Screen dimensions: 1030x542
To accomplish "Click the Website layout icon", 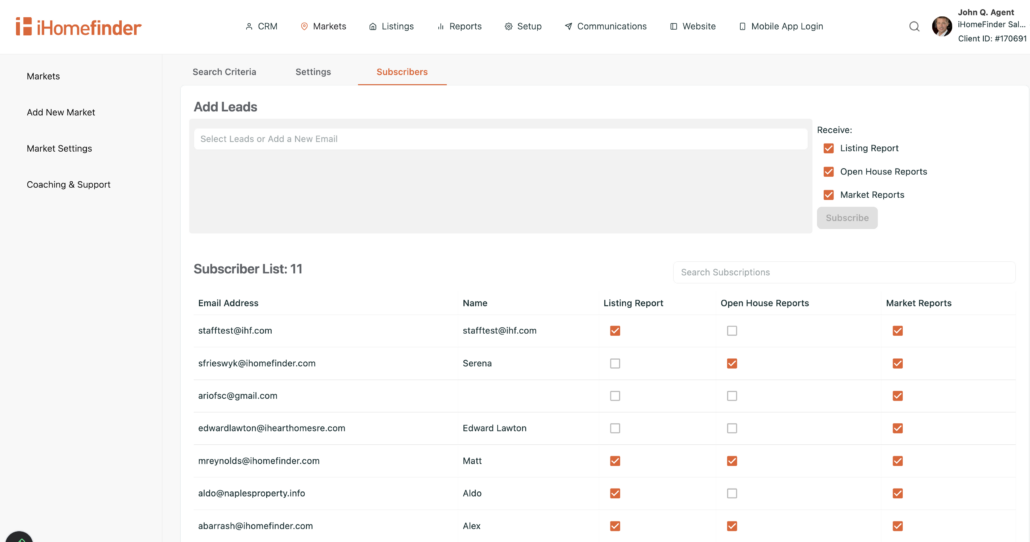I will (x=673, y=26).
